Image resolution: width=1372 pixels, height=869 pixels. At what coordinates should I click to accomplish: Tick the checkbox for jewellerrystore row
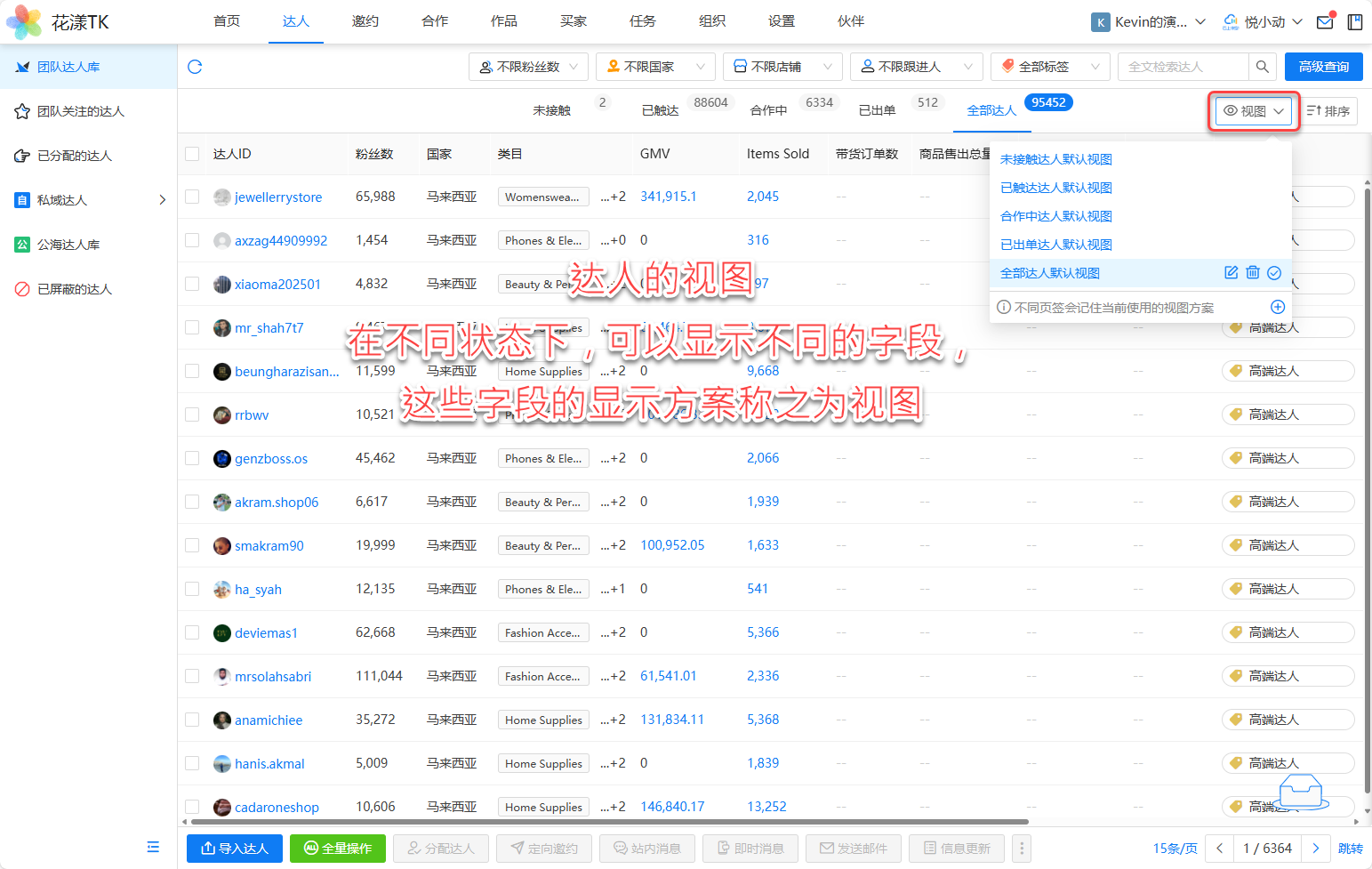coord(192,197)
